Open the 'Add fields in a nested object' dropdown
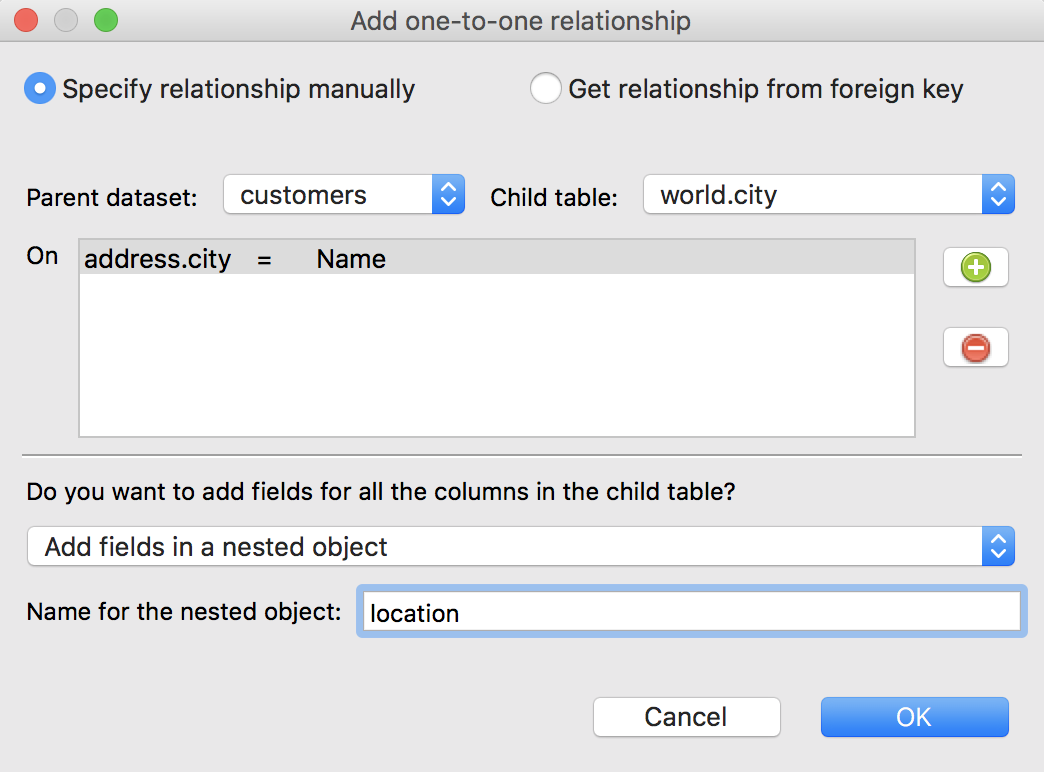The height and width of the screenshot is (772, 1044). [520, 547]
